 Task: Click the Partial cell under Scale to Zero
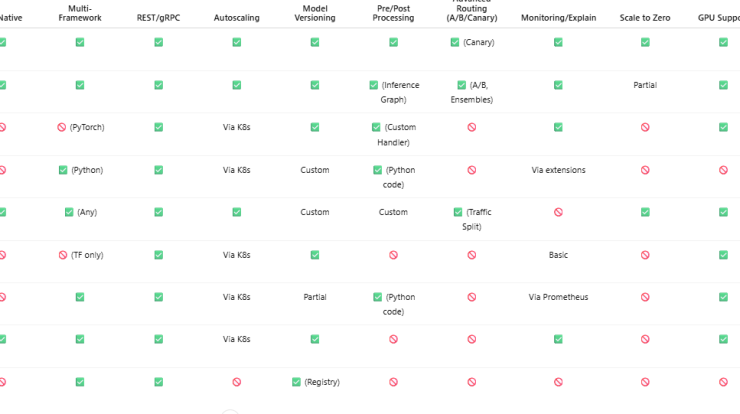[x=645, y=85]
